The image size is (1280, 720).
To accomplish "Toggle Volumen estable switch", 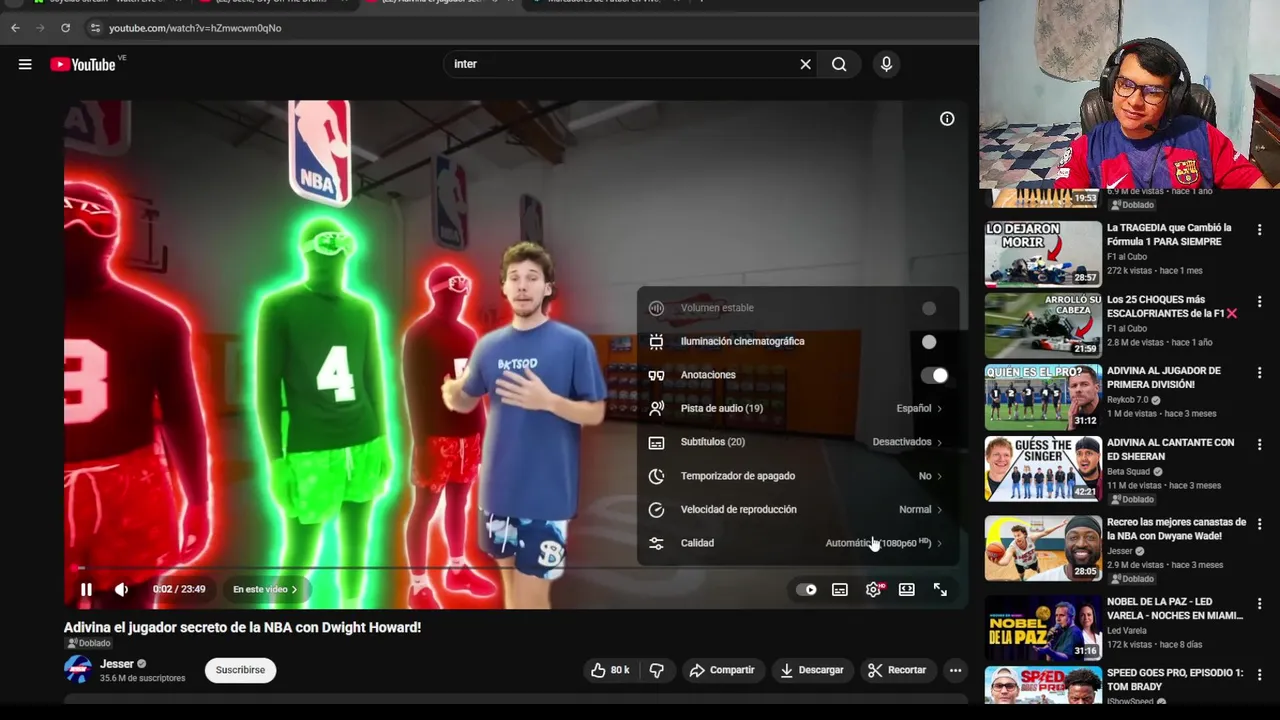I will [930, 308].
